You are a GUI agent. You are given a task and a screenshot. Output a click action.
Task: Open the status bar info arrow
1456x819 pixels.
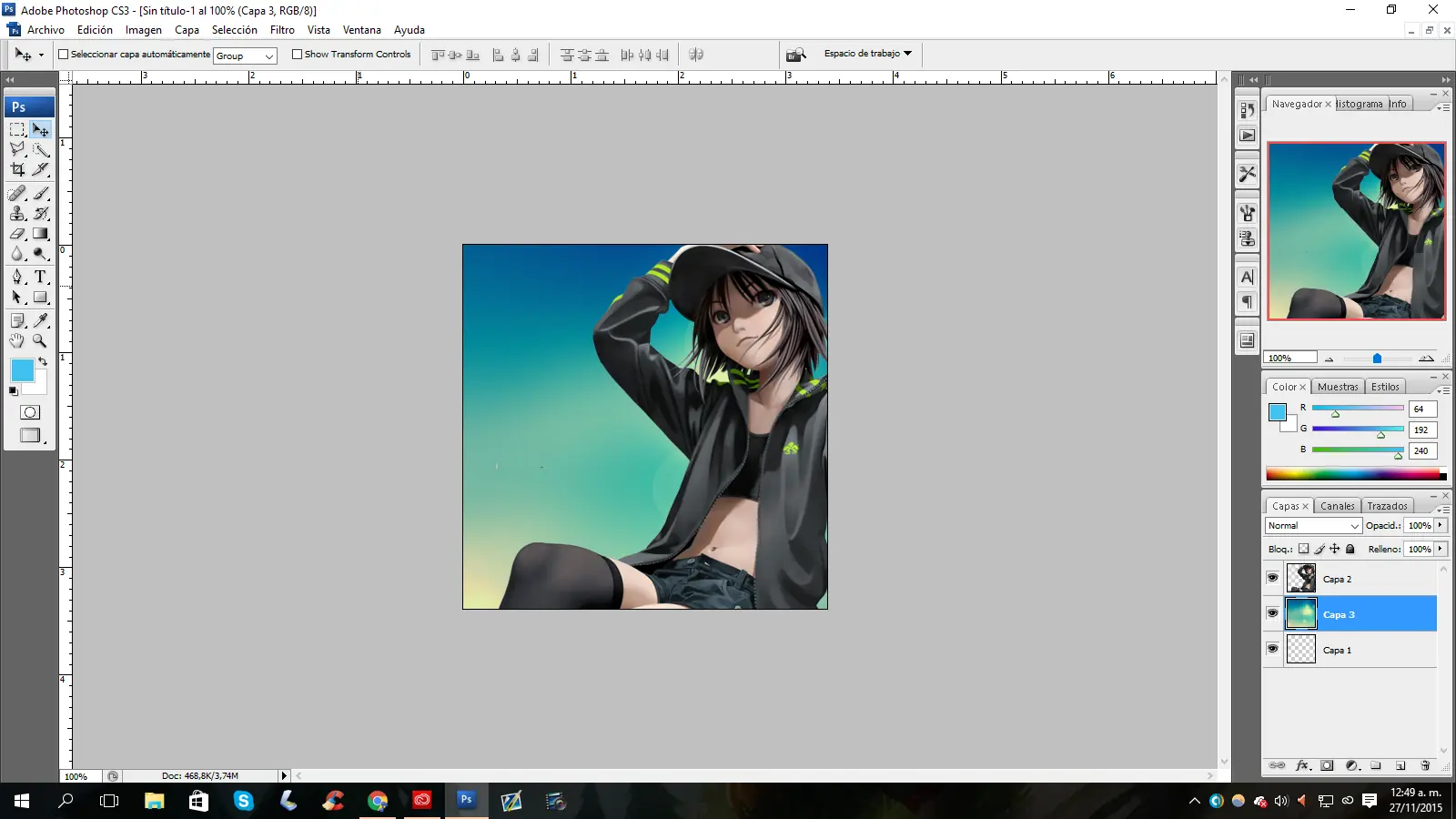(284, 776)
